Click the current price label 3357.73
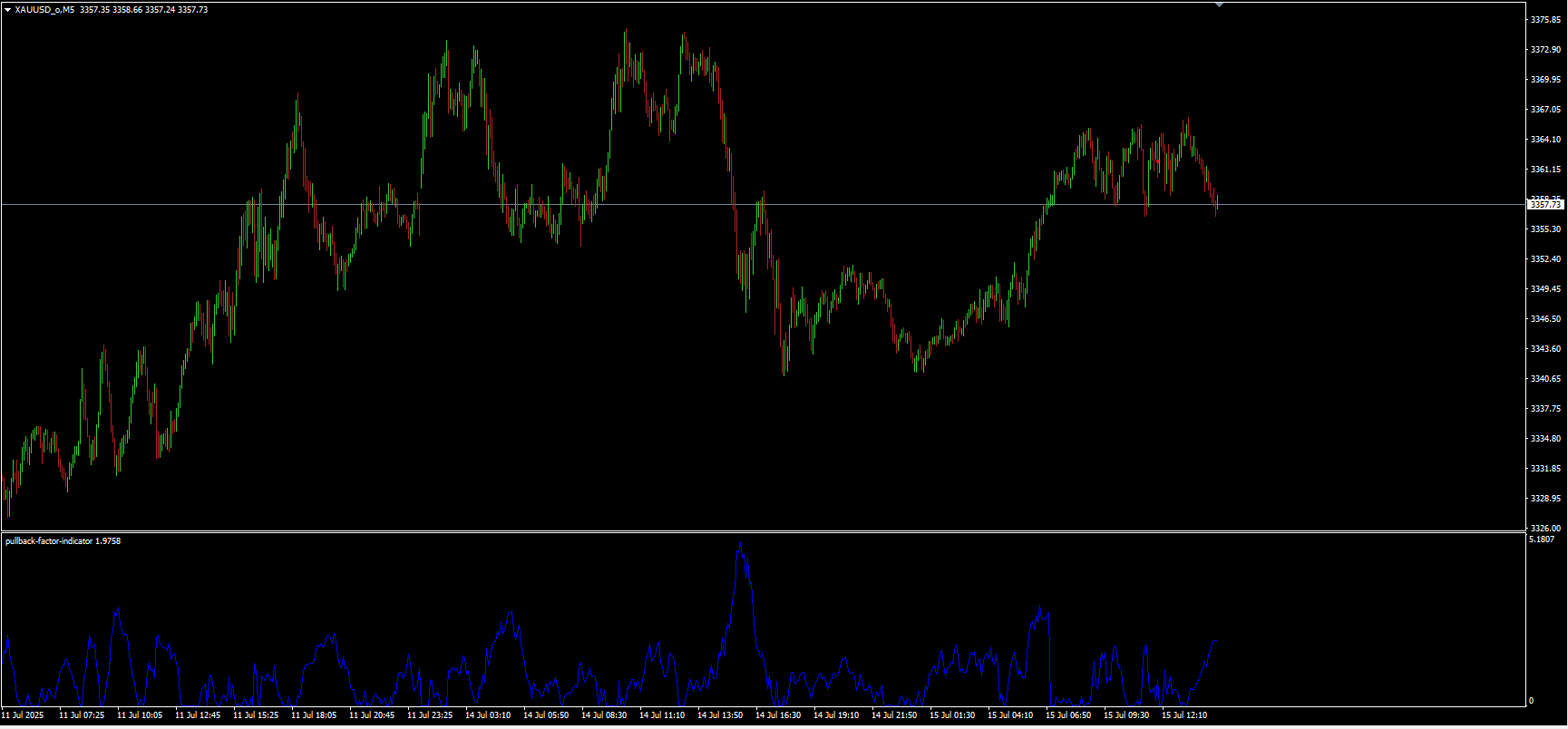This screenshot has height=729, width=1568. click(1545, 205)
